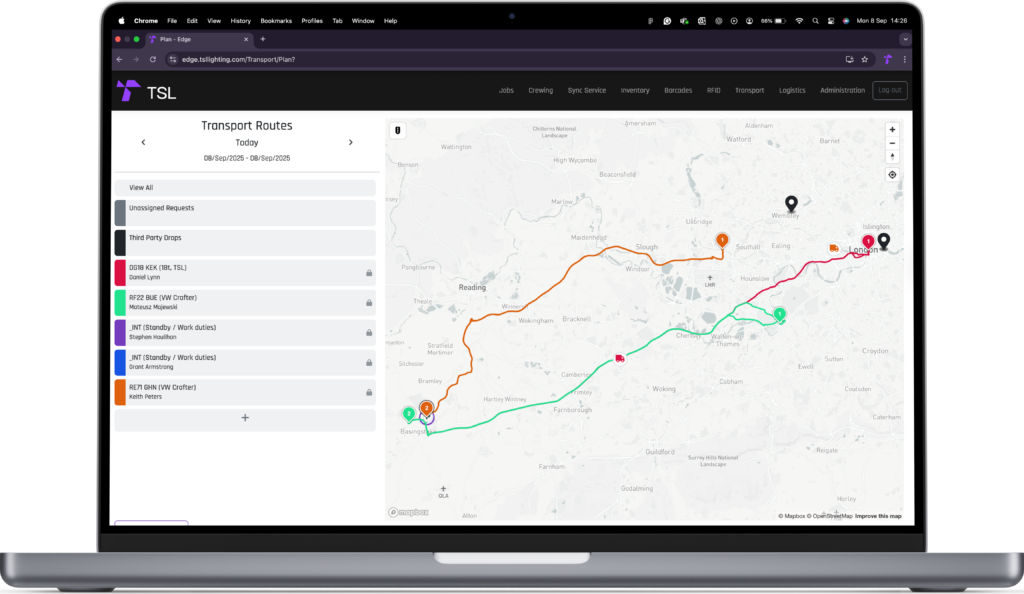1024x594 pixels.
Task: Open Control Center in menu bar
Action: point(831,21)
